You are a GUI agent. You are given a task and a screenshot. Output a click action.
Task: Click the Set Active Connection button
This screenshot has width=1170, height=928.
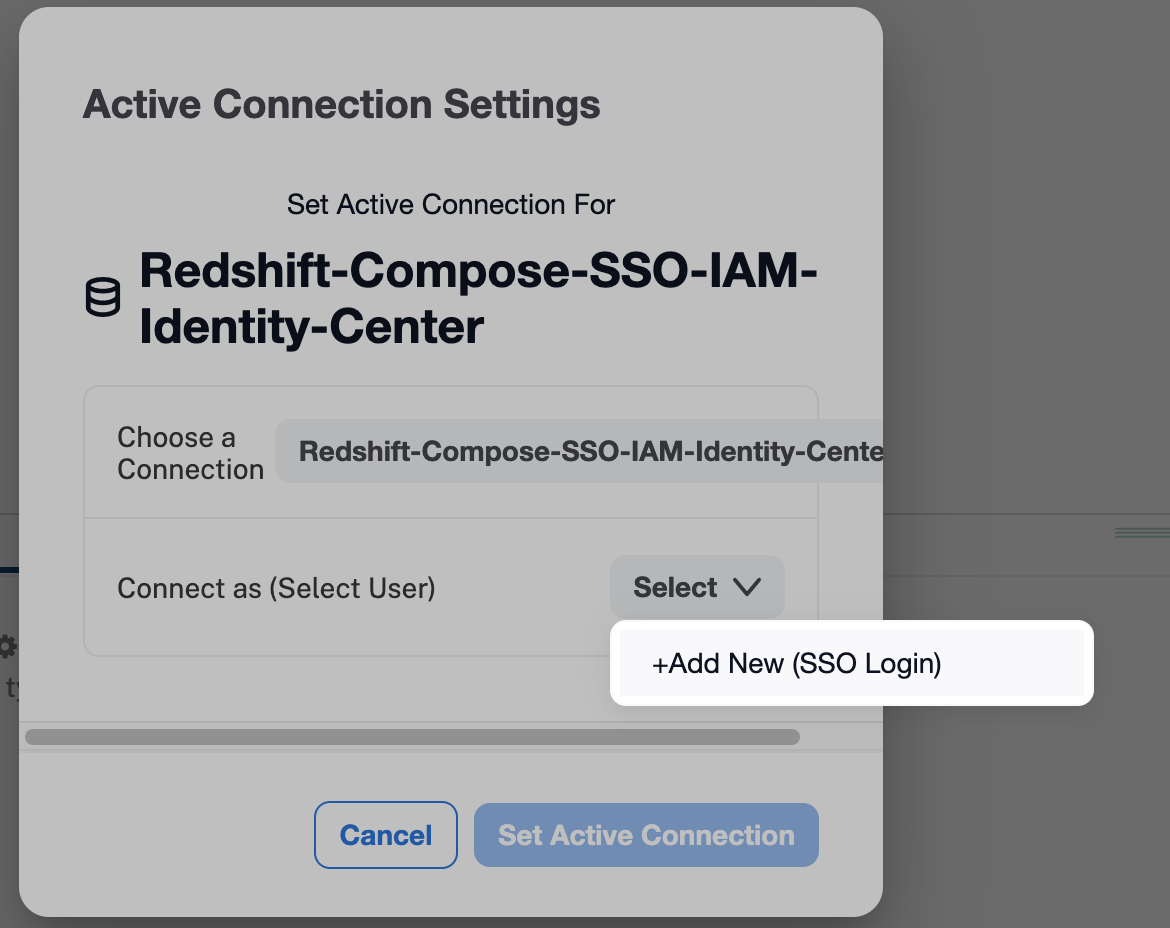point(646,835)
